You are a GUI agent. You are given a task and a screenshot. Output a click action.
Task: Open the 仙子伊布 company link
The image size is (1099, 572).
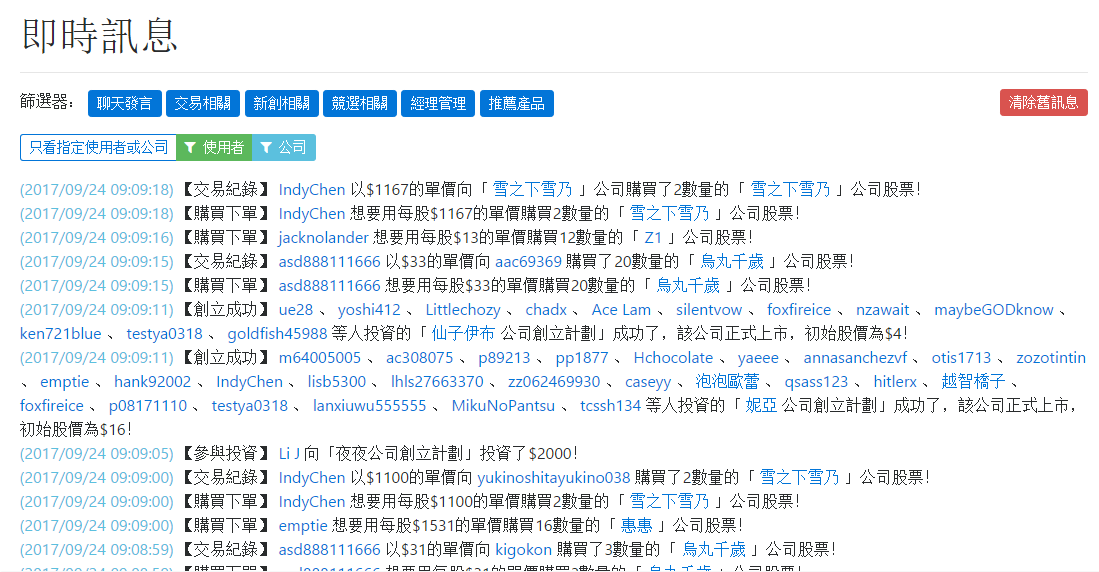pos(463,334)
